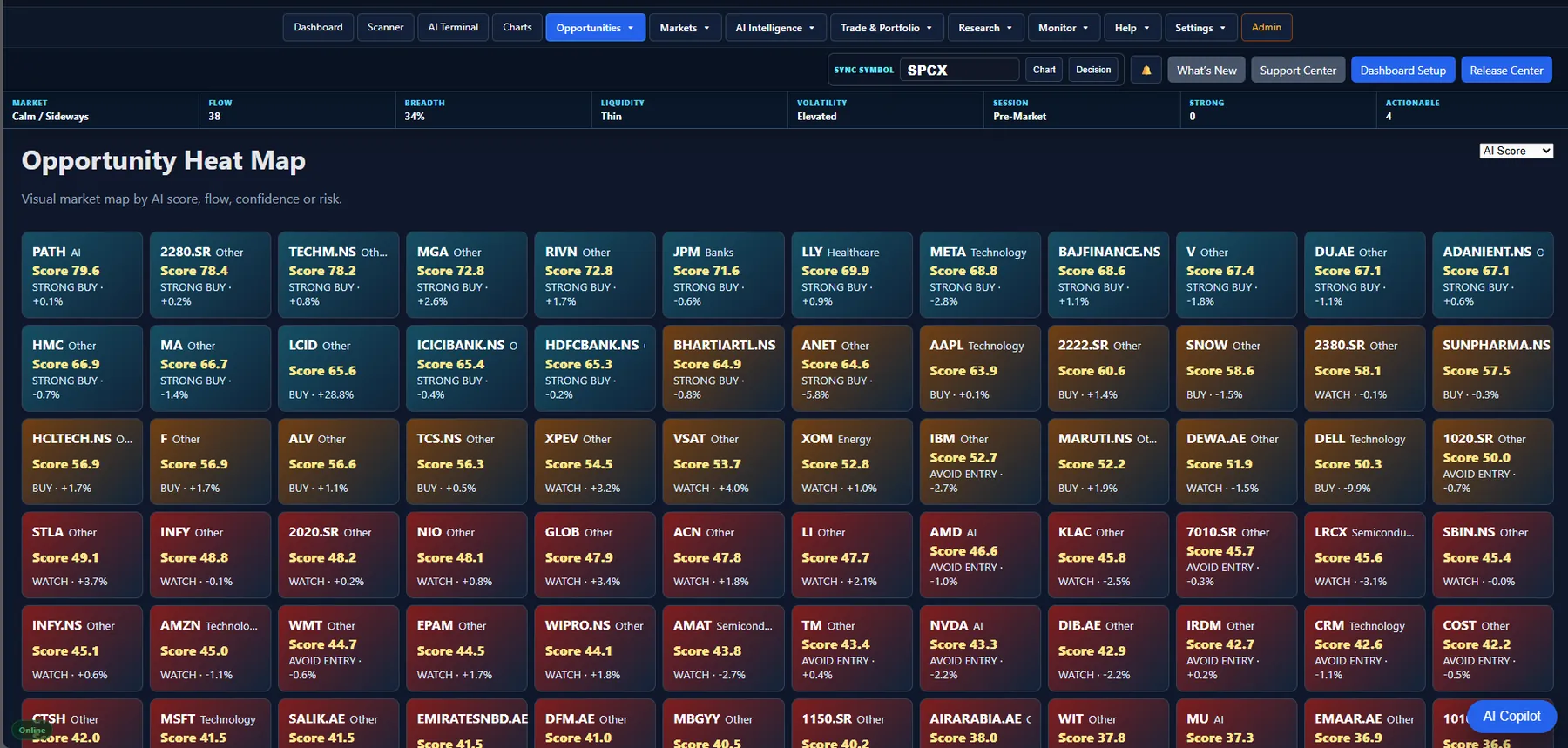Open the AMZN Technology tile
This screenshot has height=748, width=1568.
click(210, 648)
